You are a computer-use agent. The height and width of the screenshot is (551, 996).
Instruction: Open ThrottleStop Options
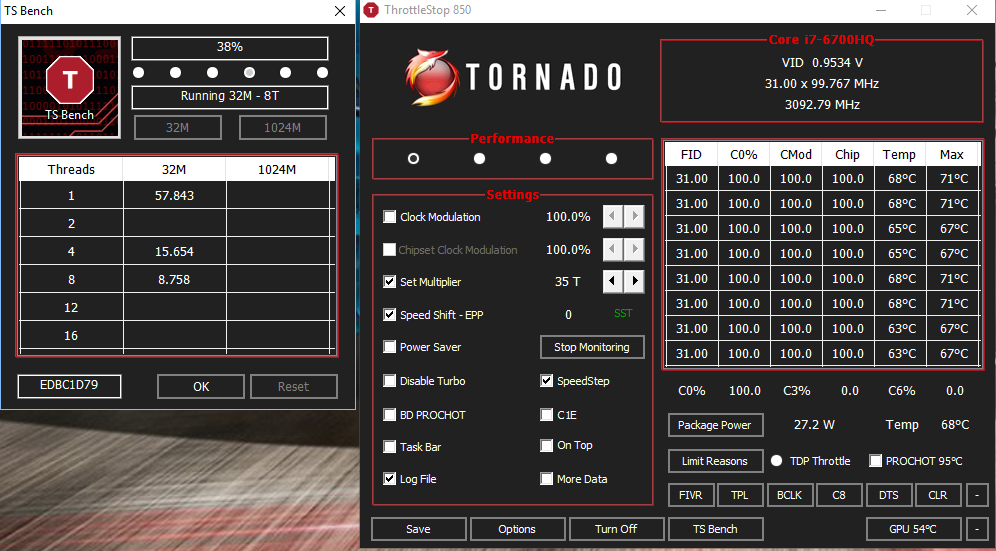coord(517,529)
